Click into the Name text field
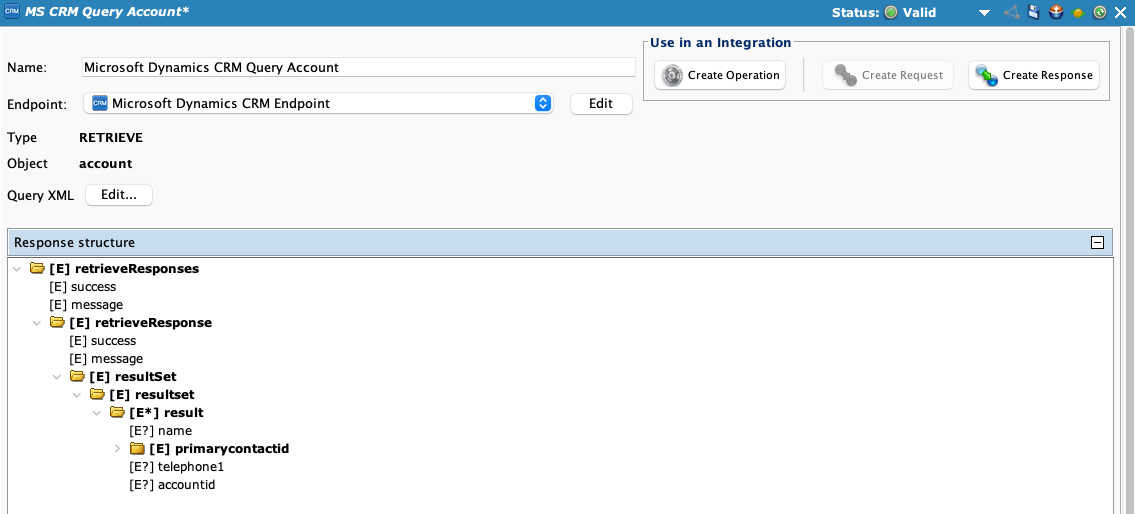Viewport: 1135px width, 514px height. [x=357, y=68]
